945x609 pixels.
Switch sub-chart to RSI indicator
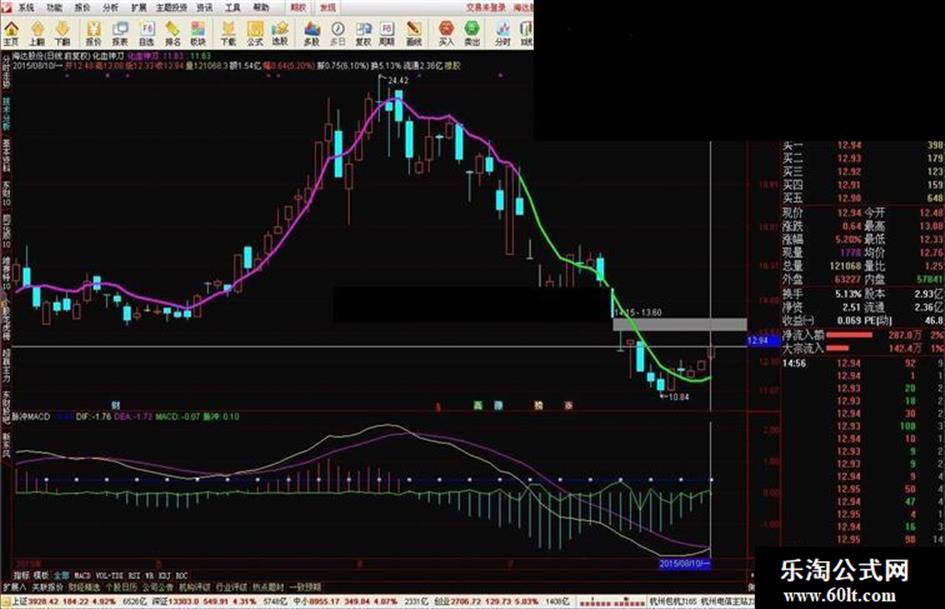pos(134,576)
